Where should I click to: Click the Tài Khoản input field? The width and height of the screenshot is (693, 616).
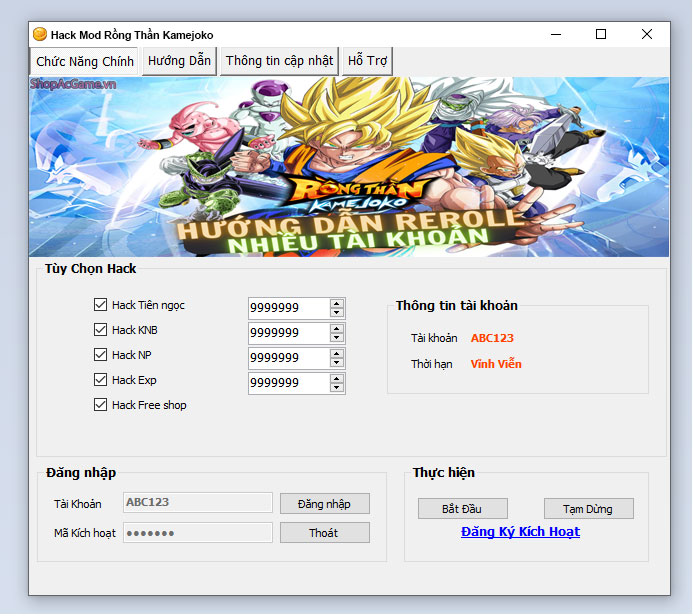click(x=198, y=502)
